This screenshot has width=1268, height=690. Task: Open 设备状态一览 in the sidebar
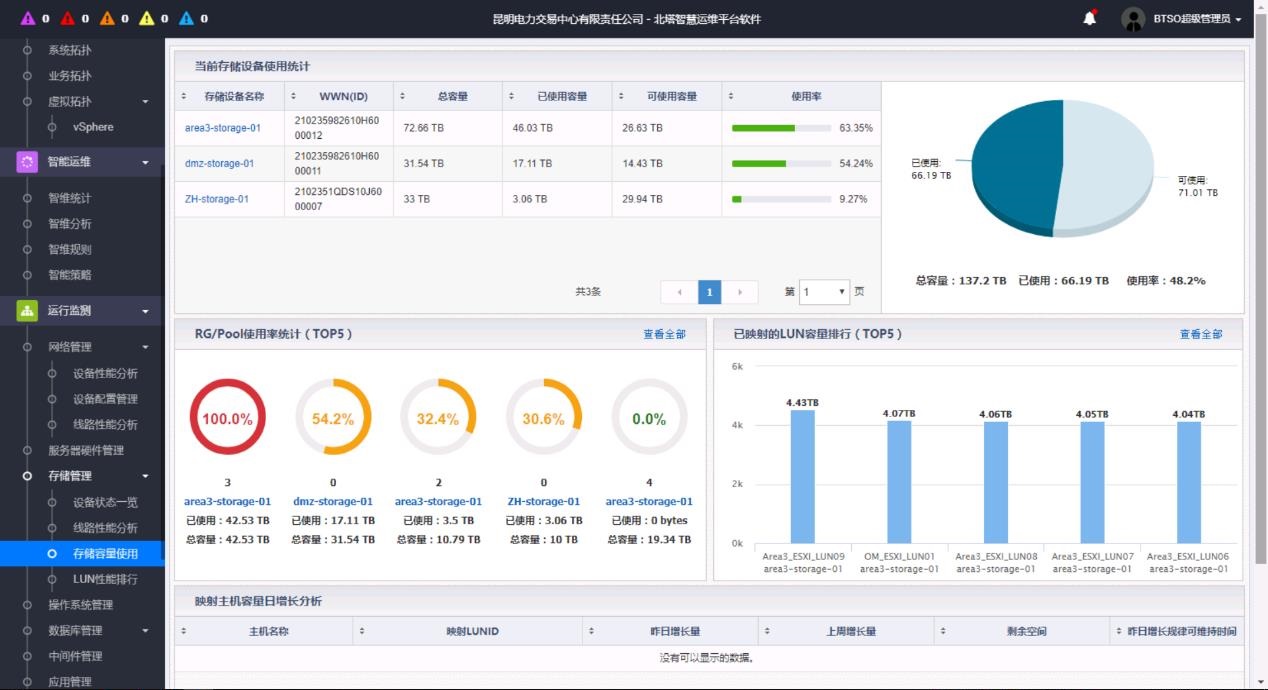105,502
